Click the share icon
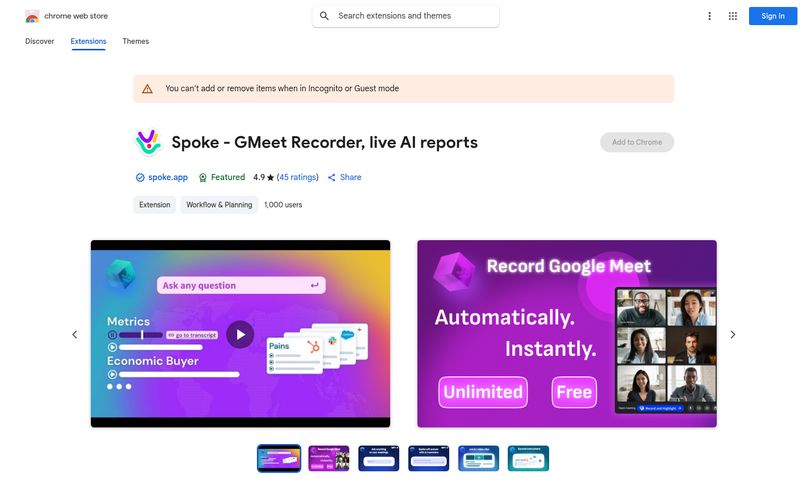This screenshot has height=496, width=800. pyautogui.click(x=332, y=178)
